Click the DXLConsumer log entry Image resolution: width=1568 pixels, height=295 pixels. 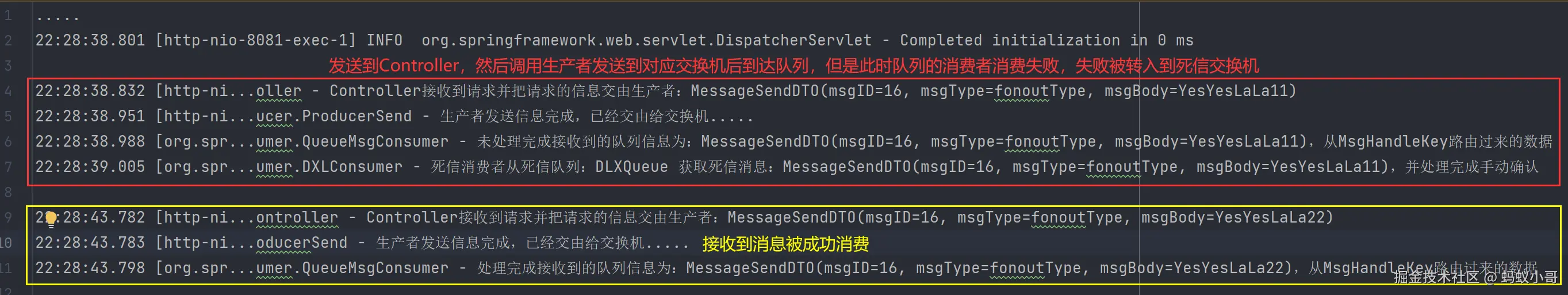coord(787,167)
